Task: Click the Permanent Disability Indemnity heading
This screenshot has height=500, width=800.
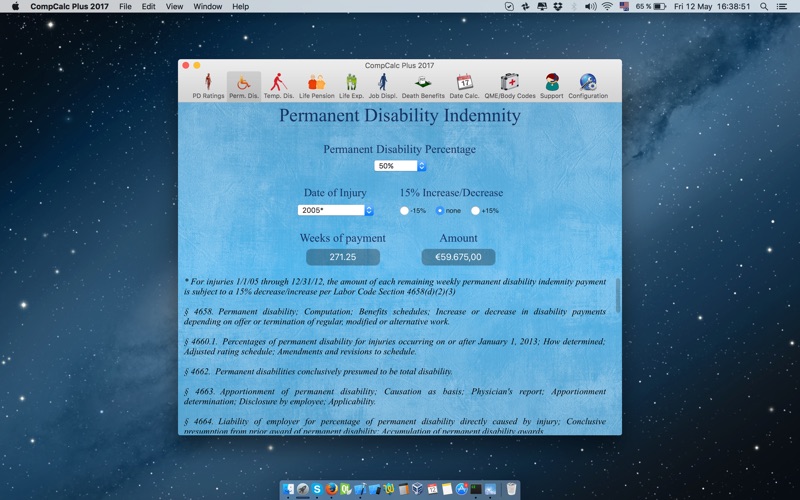Action: 399,115
